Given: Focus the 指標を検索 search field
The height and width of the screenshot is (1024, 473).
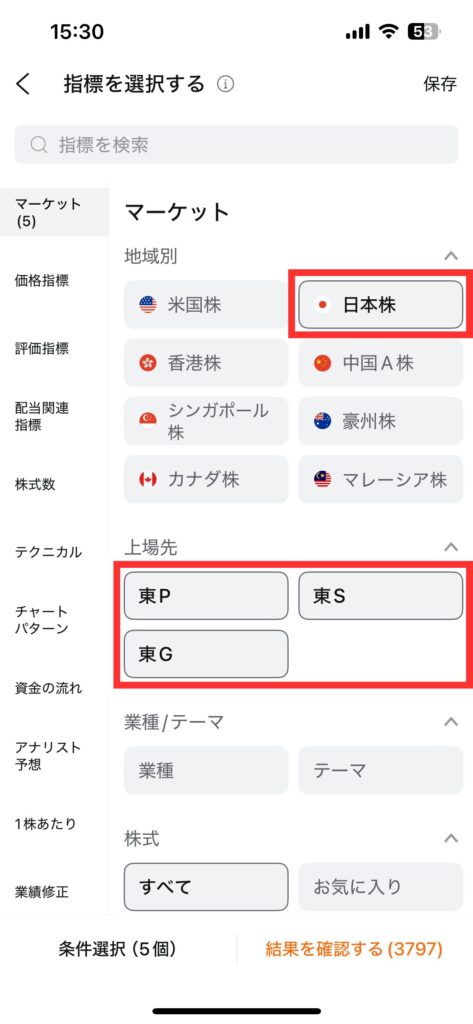Looking at the screenshot, I should 236,144.
